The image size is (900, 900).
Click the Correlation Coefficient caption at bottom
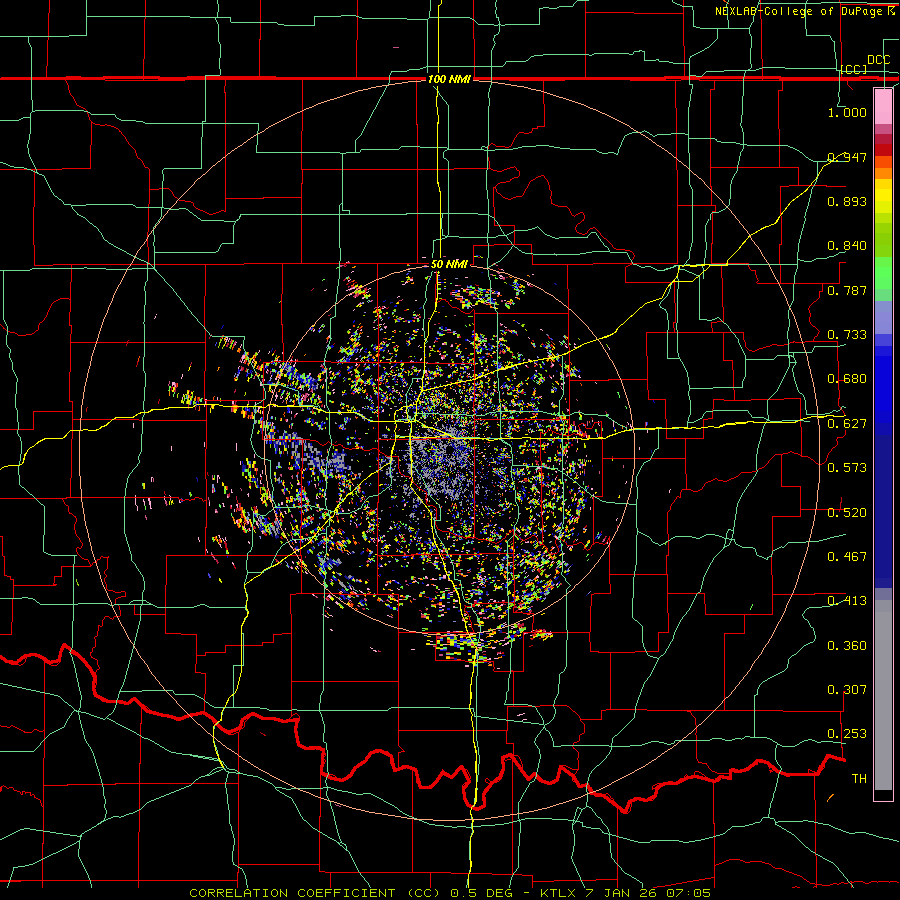pyautogui.click(x=450, y=893)
